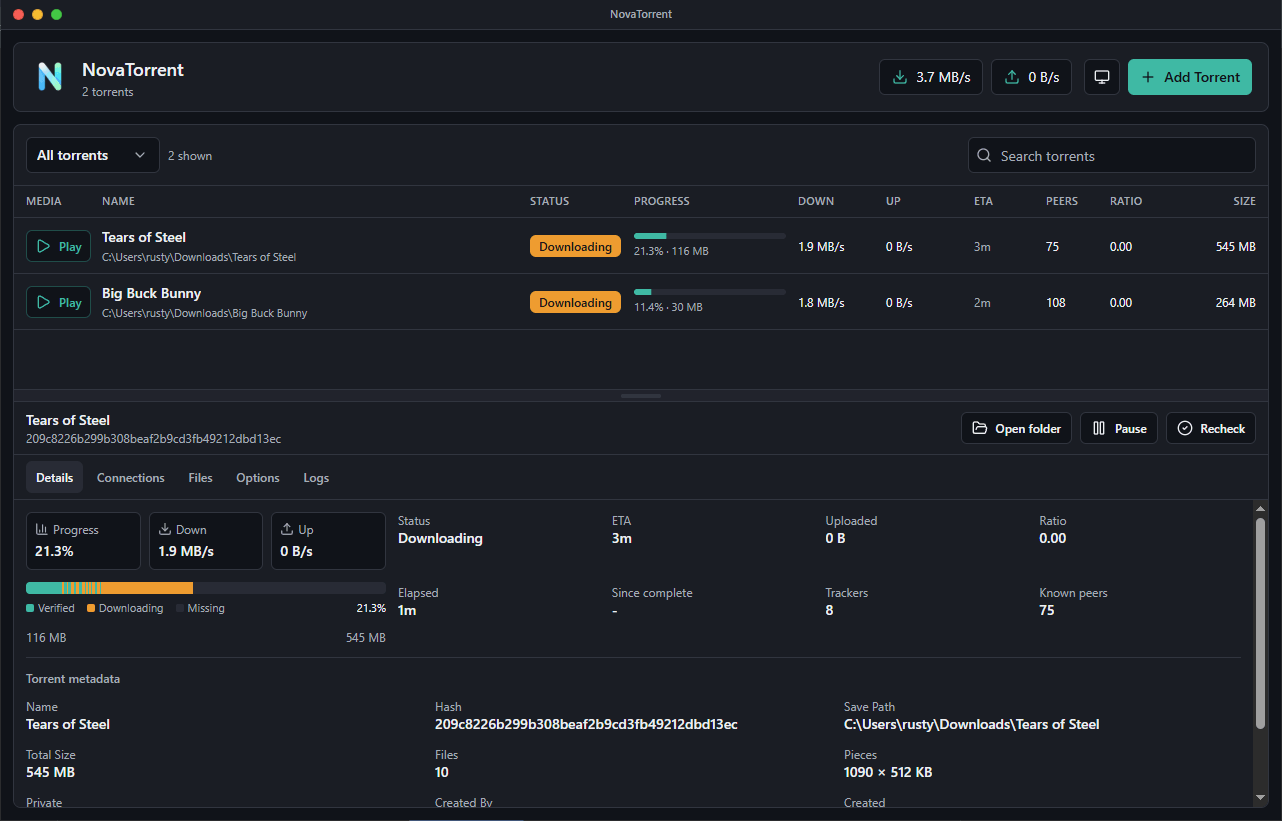Click Big Buck Bunny progress bar in list
The width and height of the screenshot is (1282, 821).
tap(710, 292)
